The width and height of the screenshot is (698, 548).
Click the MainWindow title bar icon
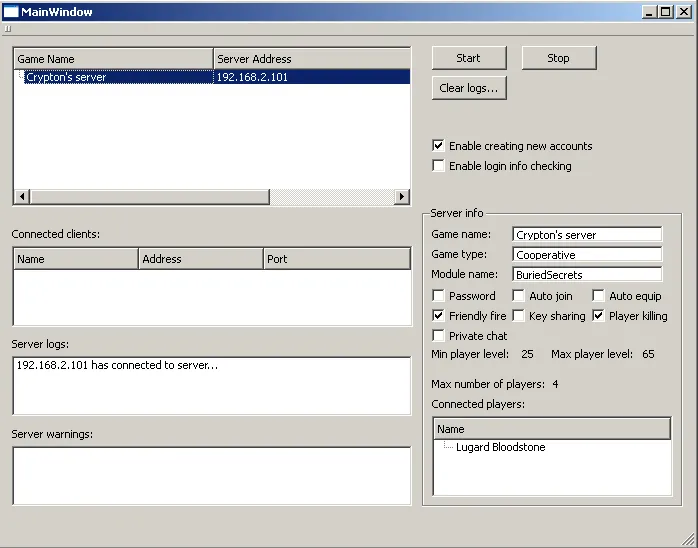11,12
